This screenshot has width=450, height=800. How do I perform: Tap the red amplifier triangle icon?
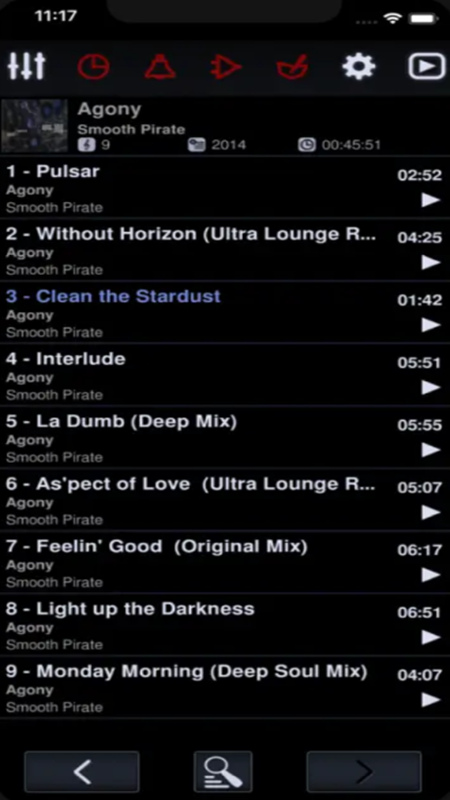(226, 67)
